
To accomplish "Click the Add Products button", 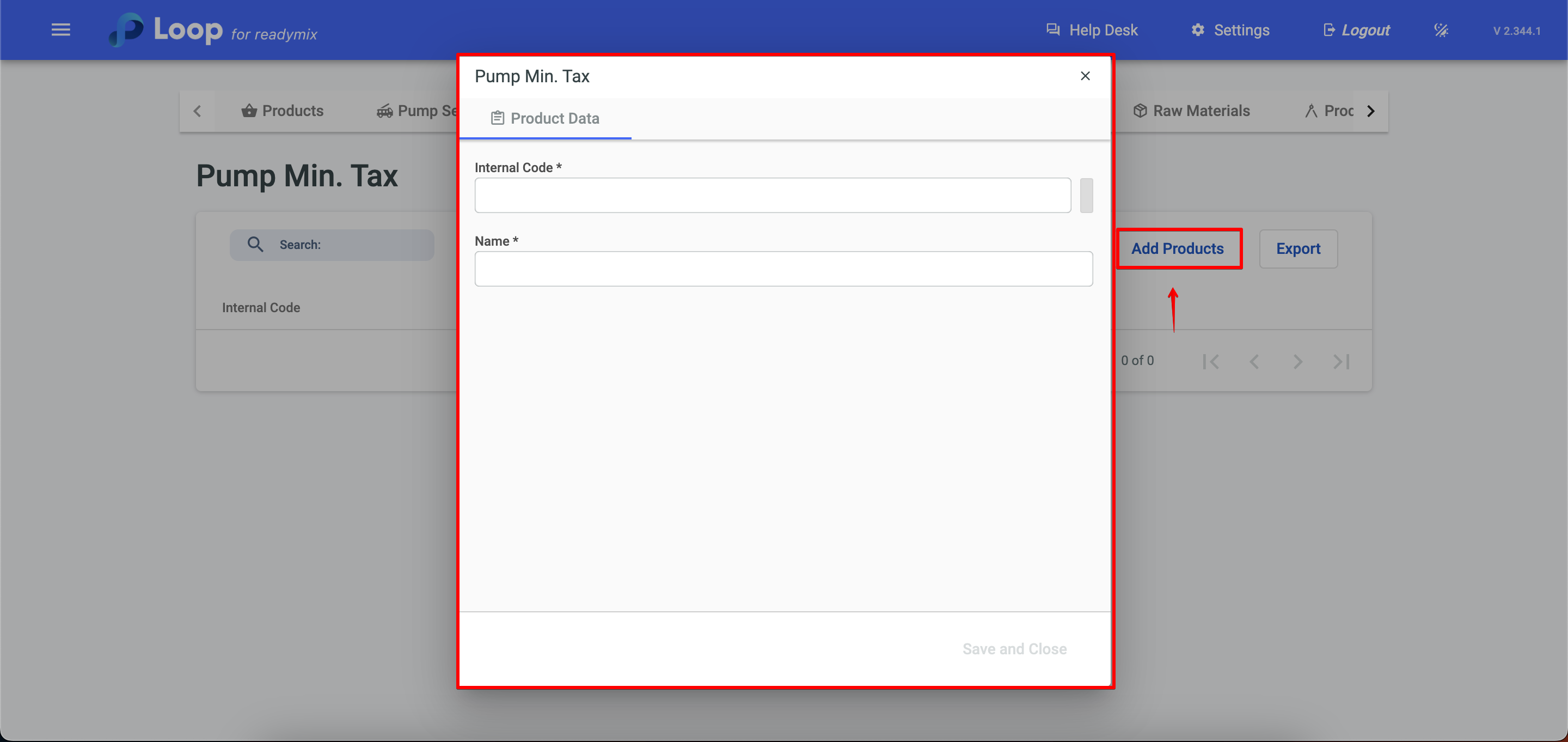I will click(x=1177, y=248).
